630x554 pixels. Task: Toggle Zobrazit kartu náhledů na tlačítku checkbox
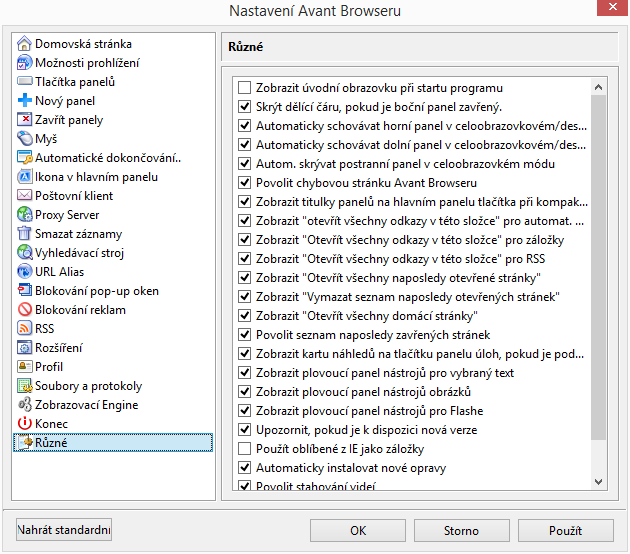(244, 354)
